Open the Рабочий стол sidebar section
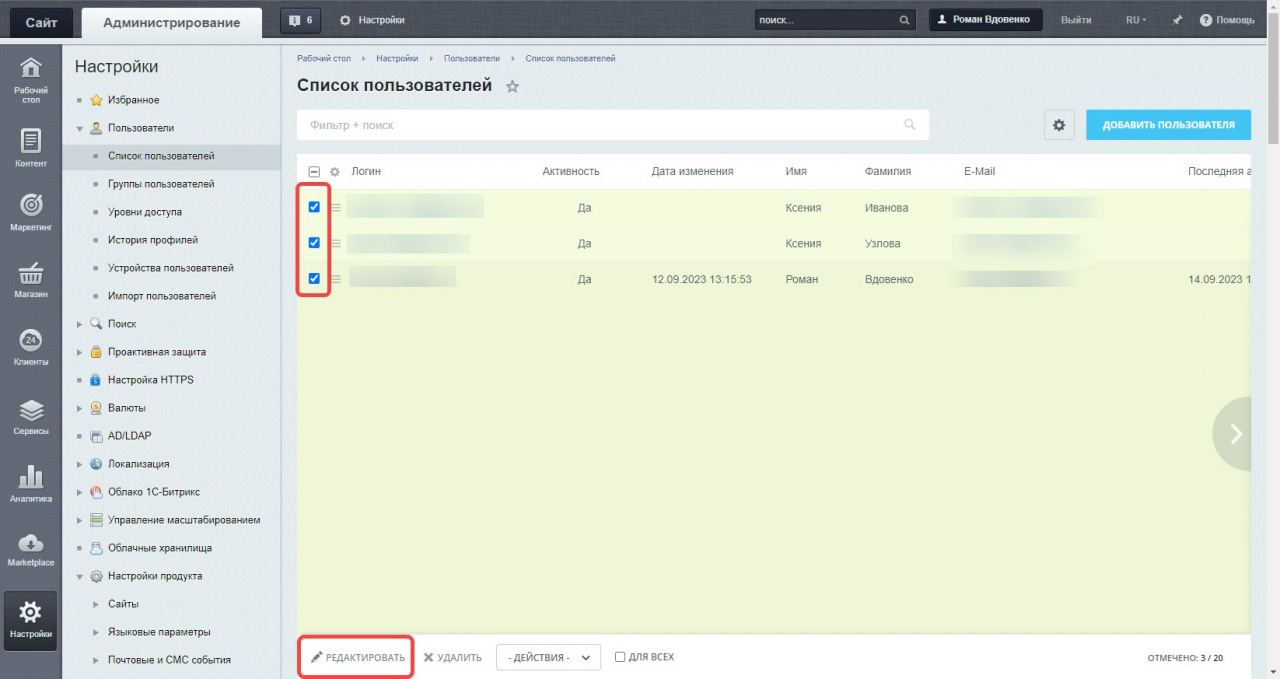Image resolution: width=1280 pixels, height=679 pixels. pyautogui.click(x=31, y=81)
